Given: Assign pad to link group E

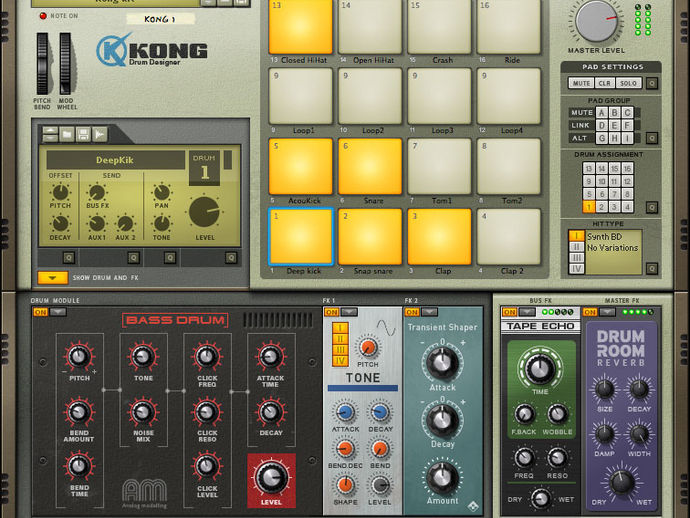Looking at the screenshot, I should coord(614,125).
